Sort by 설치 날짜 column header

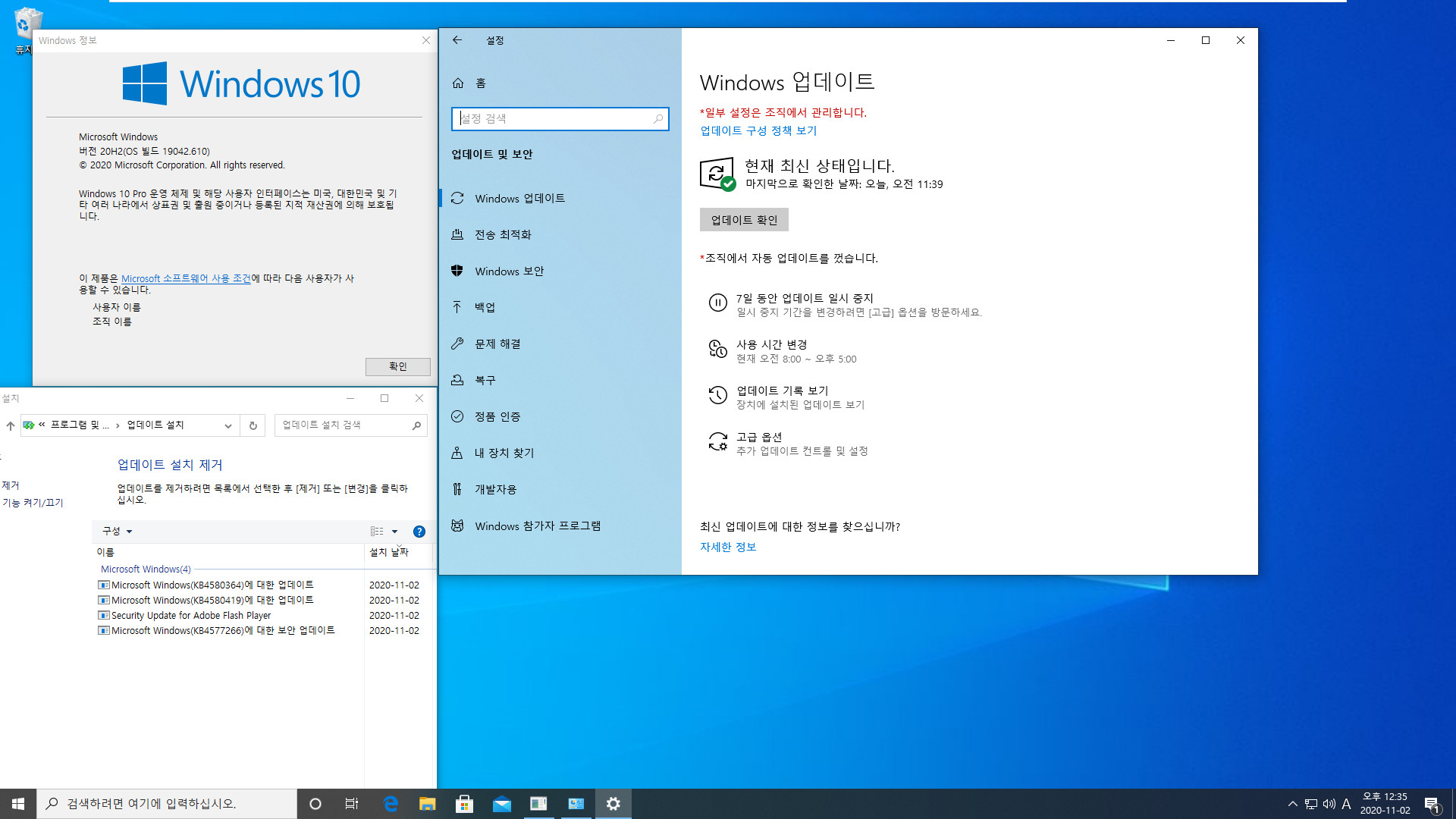tap(398, 552)
